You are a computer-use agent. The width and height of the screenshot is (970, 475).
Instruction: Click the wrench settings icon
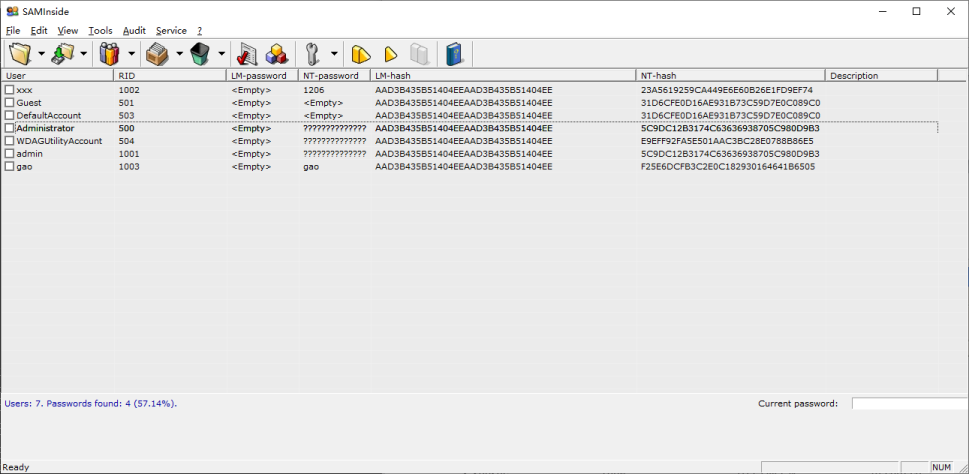(312, 54)
